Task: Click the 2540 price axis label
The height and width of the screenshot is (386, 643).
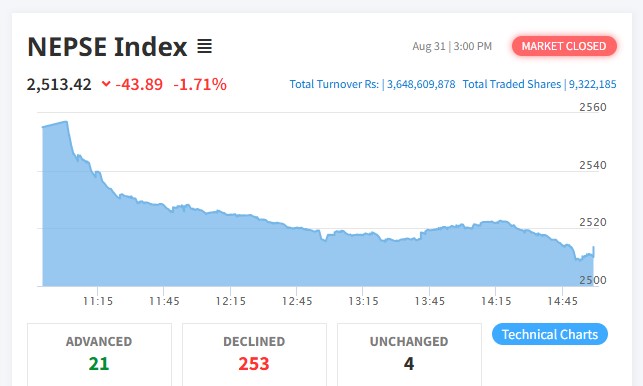Action: pyautogui.click(x=593, y=165)
